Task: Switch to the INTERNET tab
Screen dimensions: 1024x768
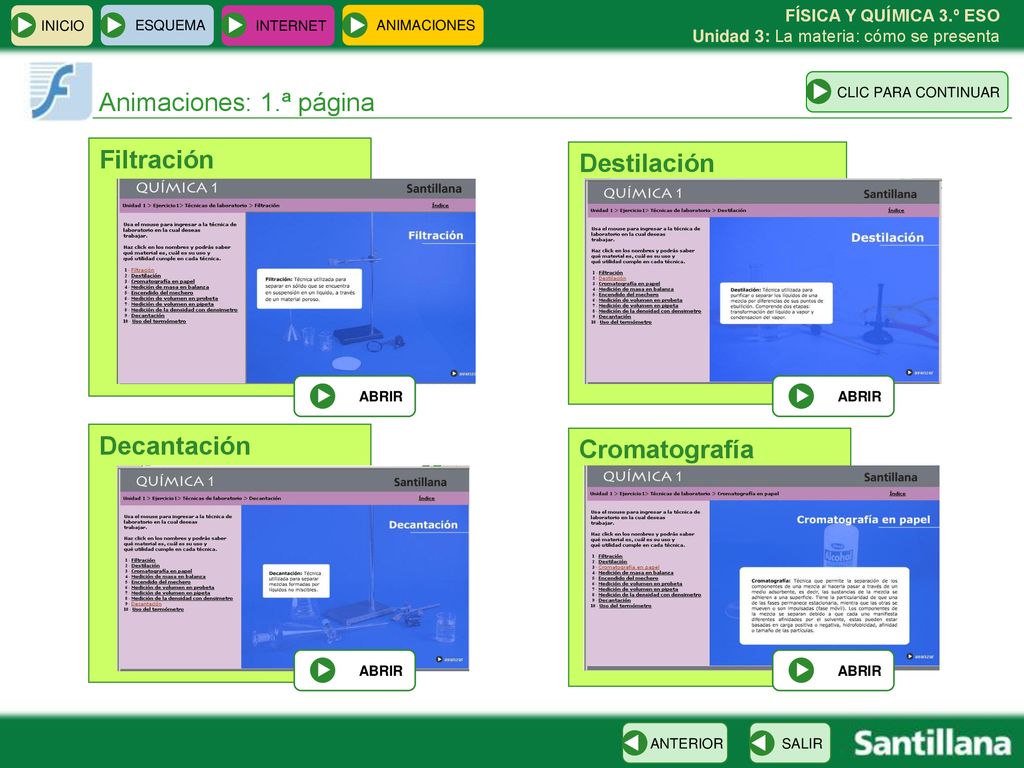Action: (278, 25)
